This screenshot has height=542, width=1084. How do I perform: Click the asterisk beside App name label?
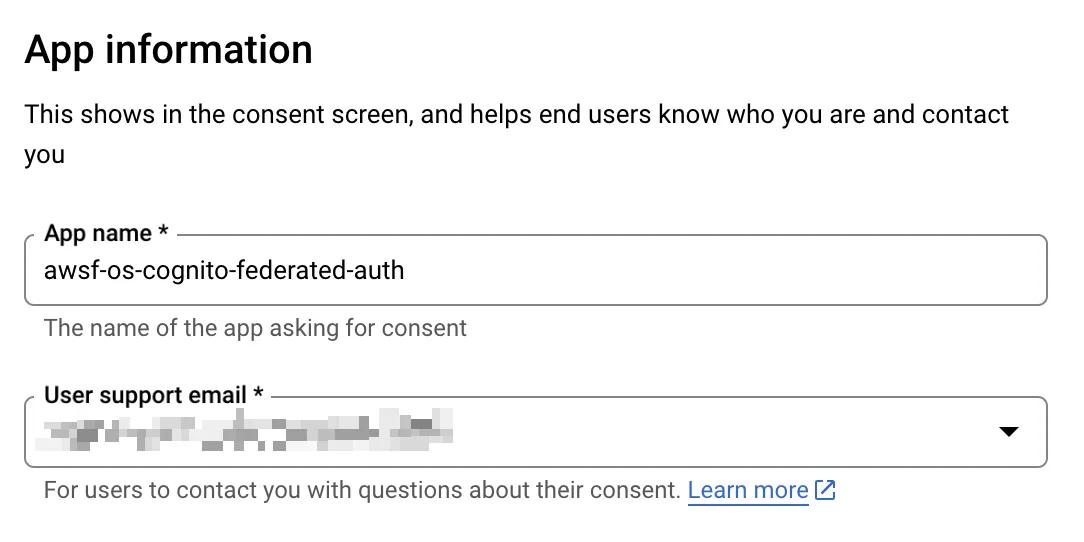tap(163, 233)
